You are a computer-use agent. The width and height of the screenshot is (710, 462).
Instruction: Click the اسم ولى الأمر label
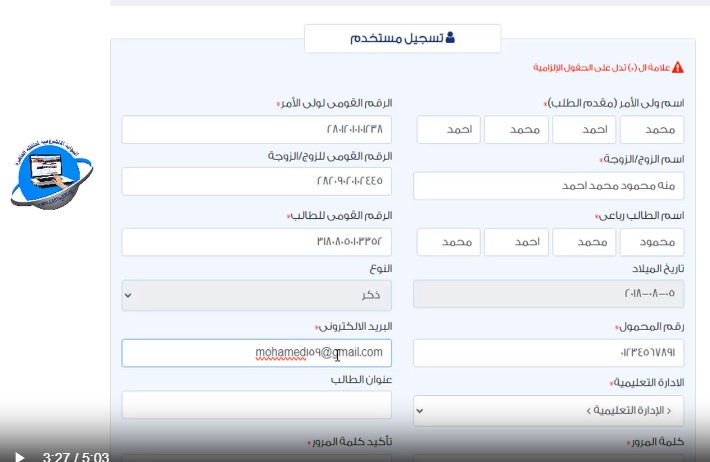616,103
